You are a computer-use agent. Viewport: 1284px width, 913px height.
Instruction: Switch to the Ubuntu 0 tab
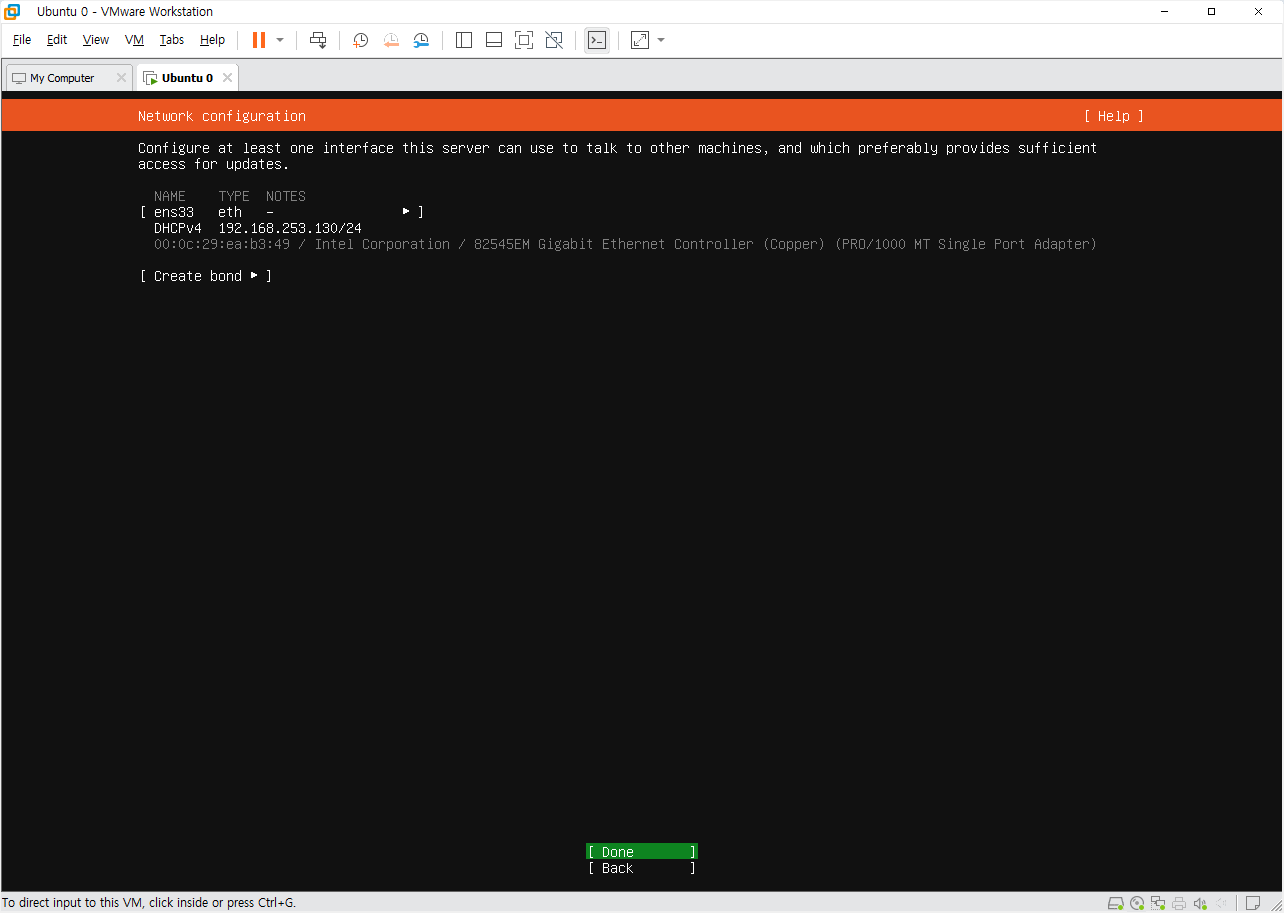point(187,78)
